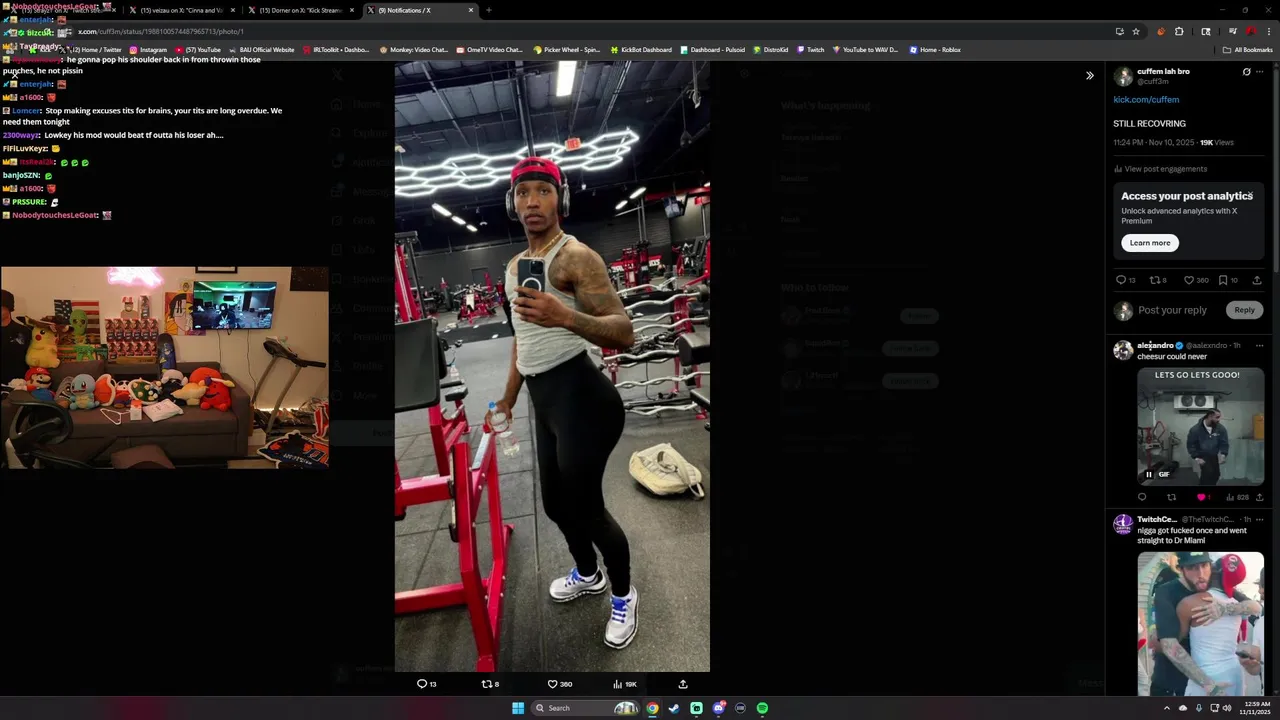Open Discord from the taskbar
This screenshot has height=720, width=1280.
coord(718,708)
